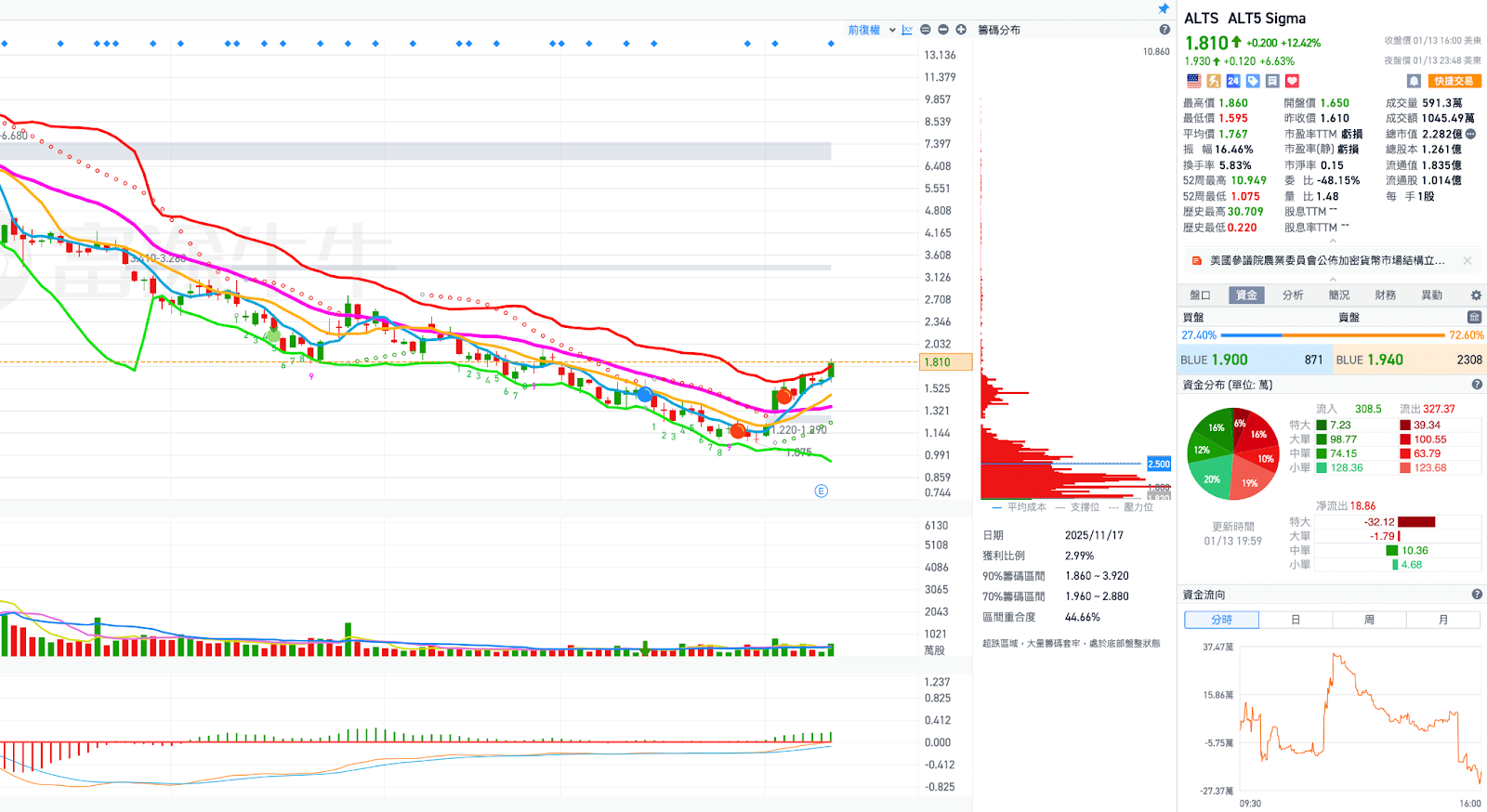Screen dimensions: 1487x812
Task: Switch to the 分析 tab
Action: tap(1293, 295)
